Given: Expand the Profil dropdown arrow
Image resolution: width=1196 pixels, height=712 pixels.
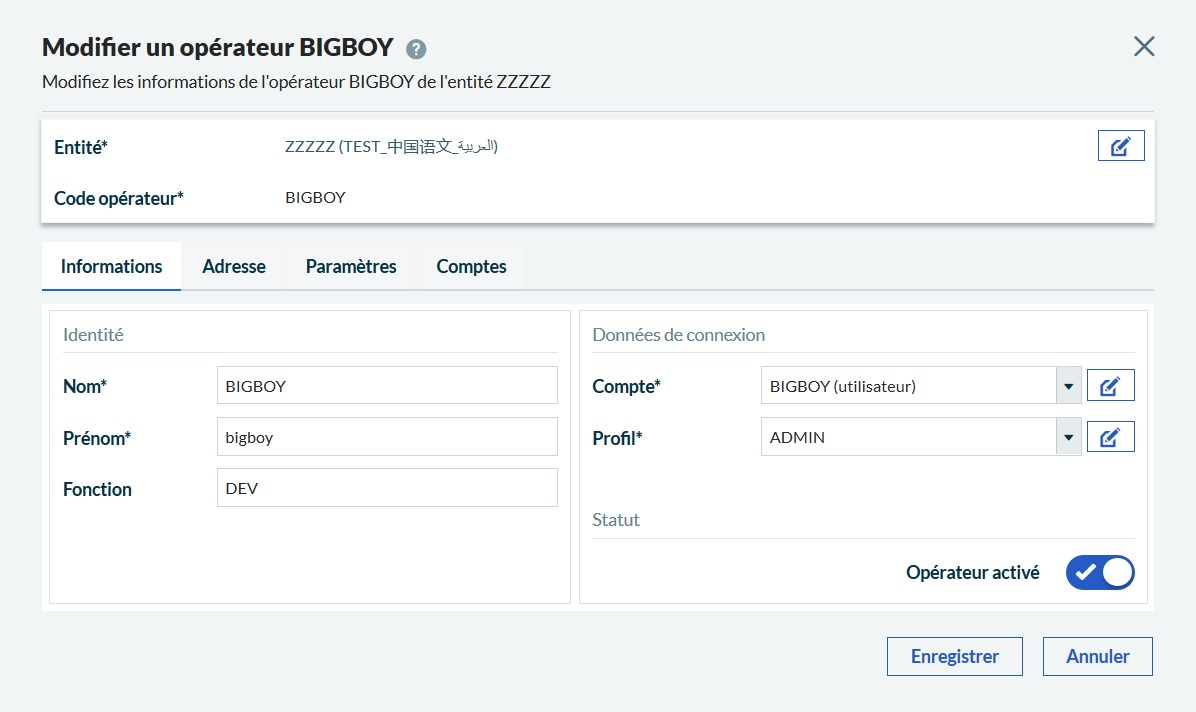Looking at the screenshot, I should [1068, 437].
